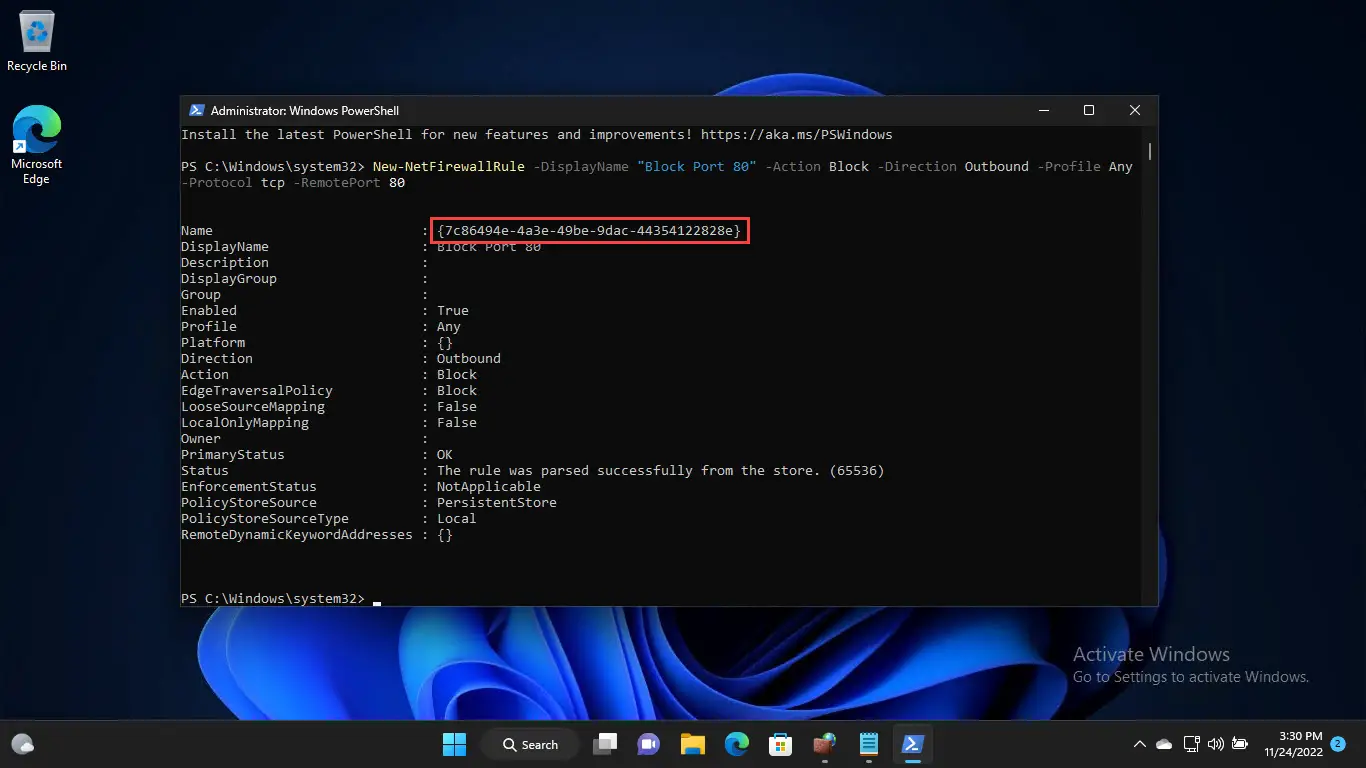Click the "Block Port 80" quoted string
This screenshot has height=768, width=1366.
pyautogui.click(x=696, y=166)
